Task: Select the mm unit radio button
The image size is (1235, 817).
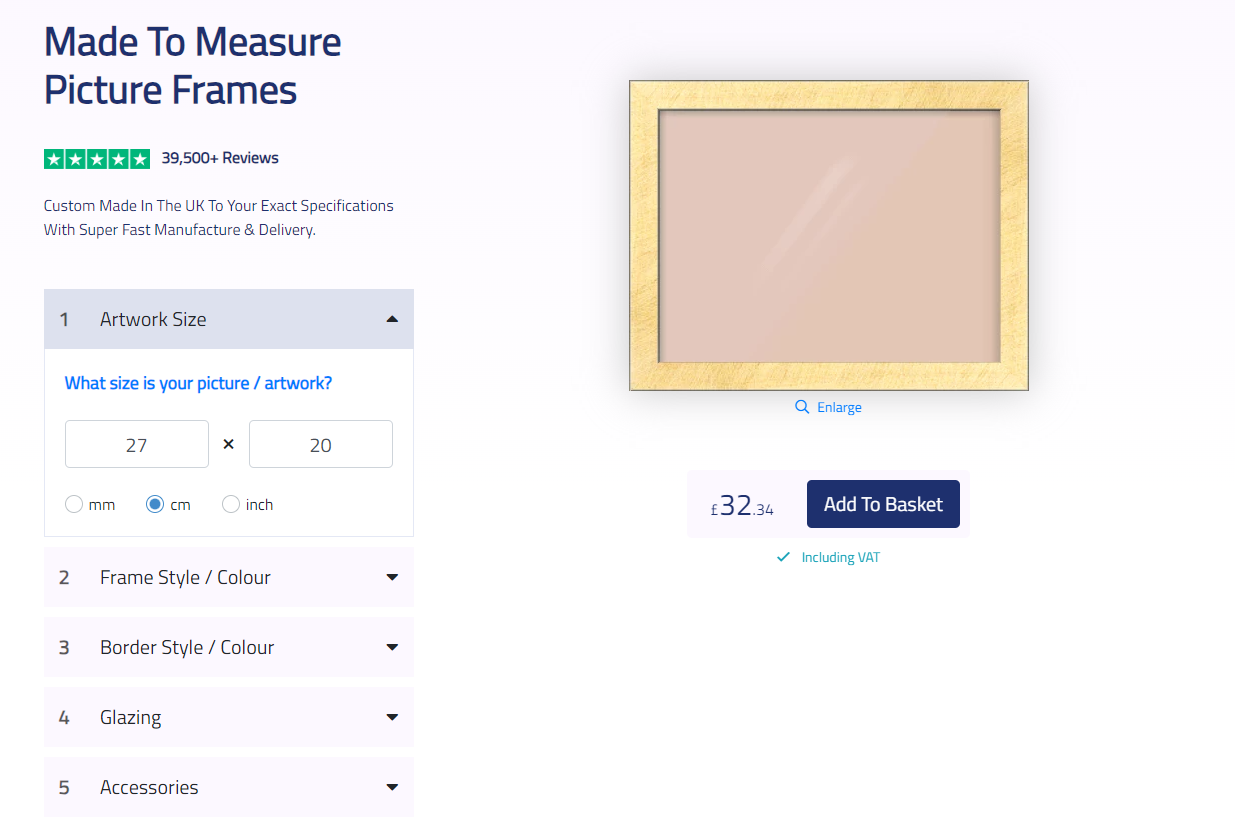Action: (74, 505)
